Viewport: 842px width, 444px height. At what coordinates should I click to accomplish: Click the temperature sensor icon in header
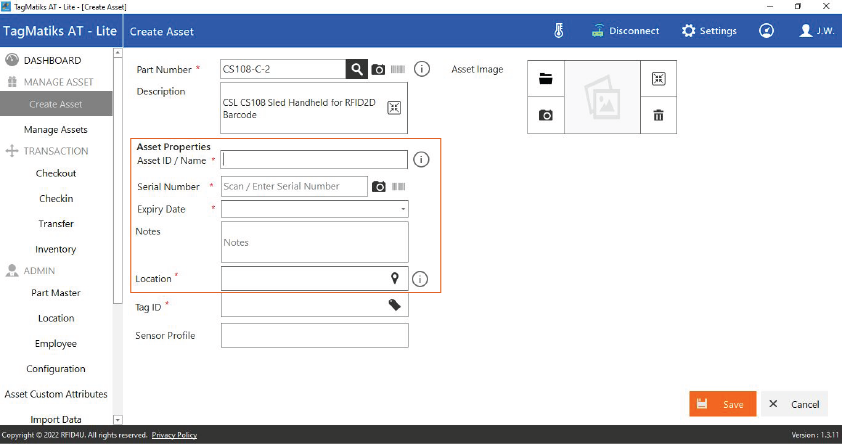click(x=560, y=30)
